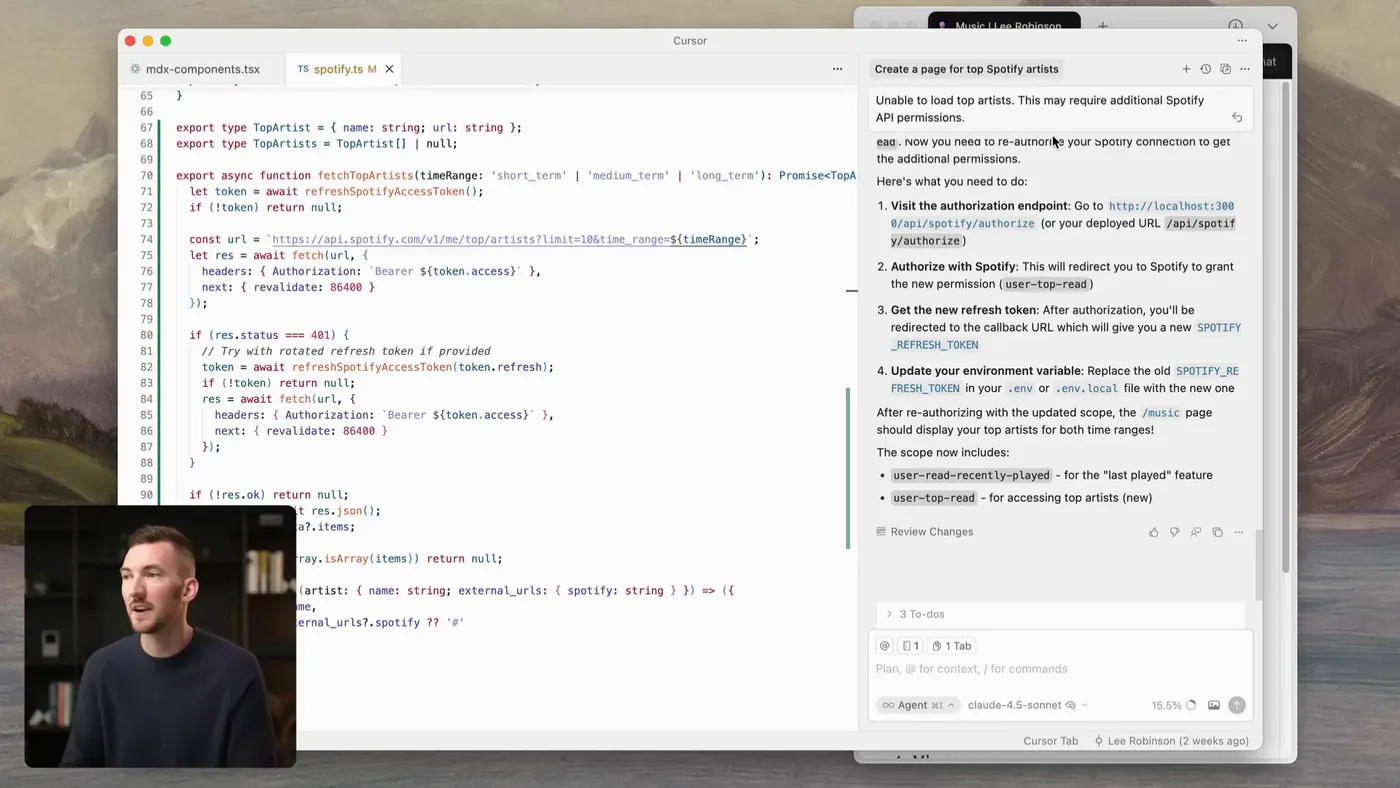1400x788 pixels.
Task: Open new tab in browser window behind
Action: click(x=1102, y=26)
